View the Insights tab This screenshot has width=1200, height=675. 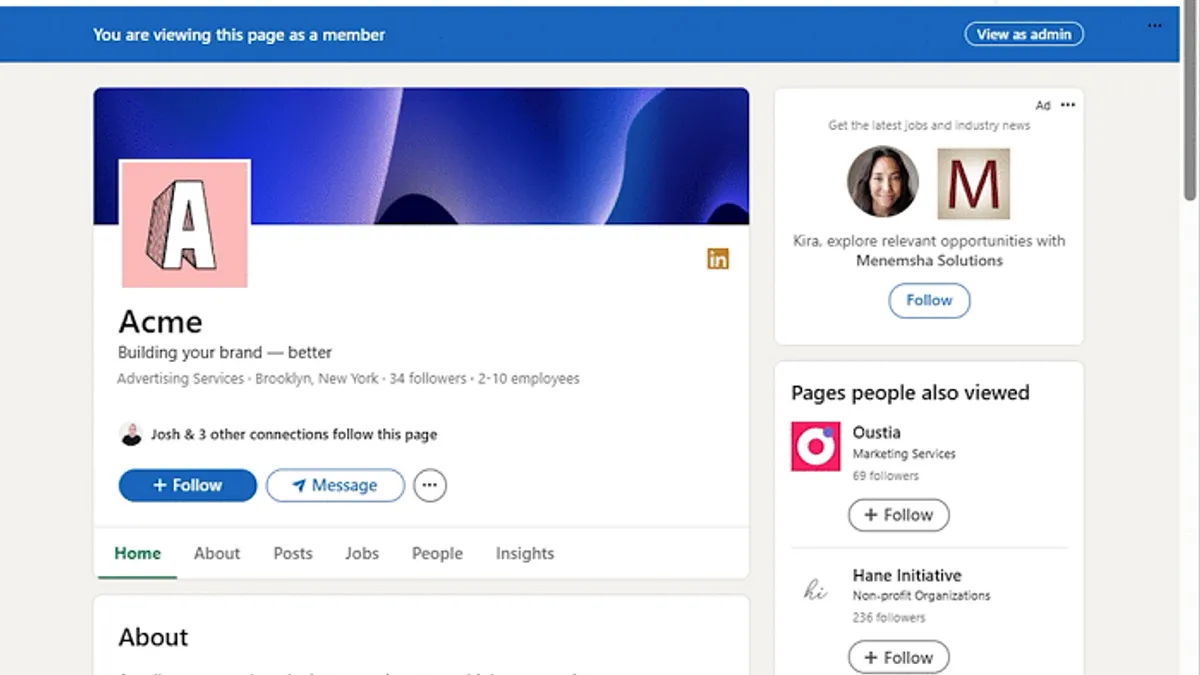[525, 553]
